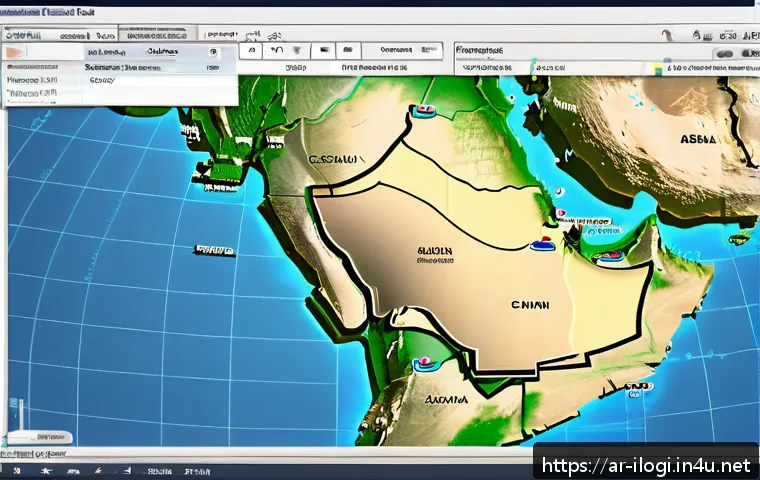The height and width of the screenshot is (480, 760).
Task: Select the marker on the southwestern Red Sea coast
Action: point(421,364)
